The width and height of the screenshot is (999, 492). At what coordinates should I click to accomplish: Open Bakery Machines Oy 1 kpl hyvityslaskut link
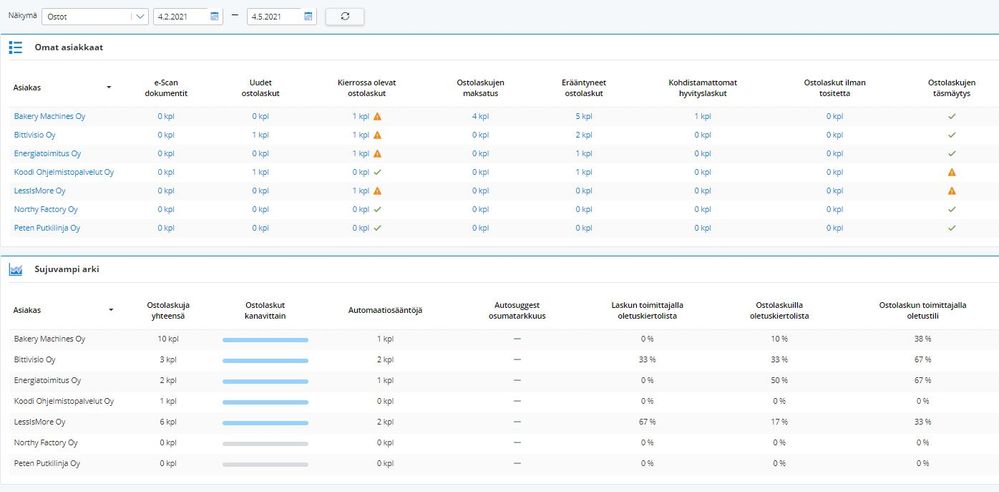click(703, 117)
